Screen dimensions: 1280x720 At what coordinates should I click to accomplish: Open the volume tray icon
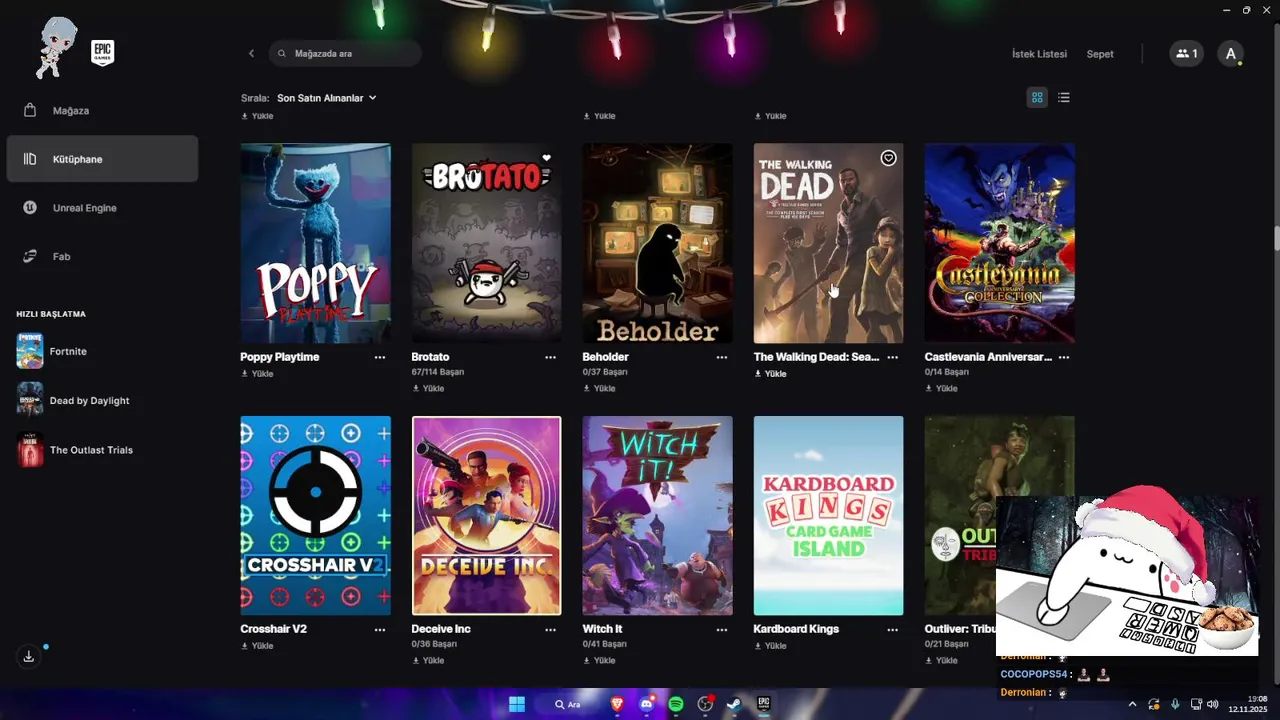[x=1212, y=704]
